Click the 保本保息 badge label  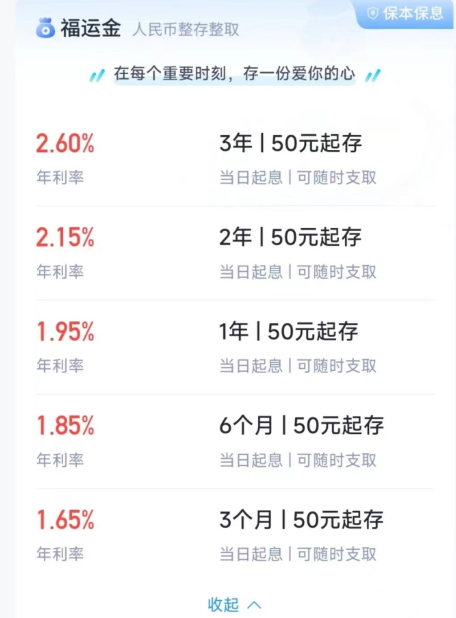pos(413,13)
